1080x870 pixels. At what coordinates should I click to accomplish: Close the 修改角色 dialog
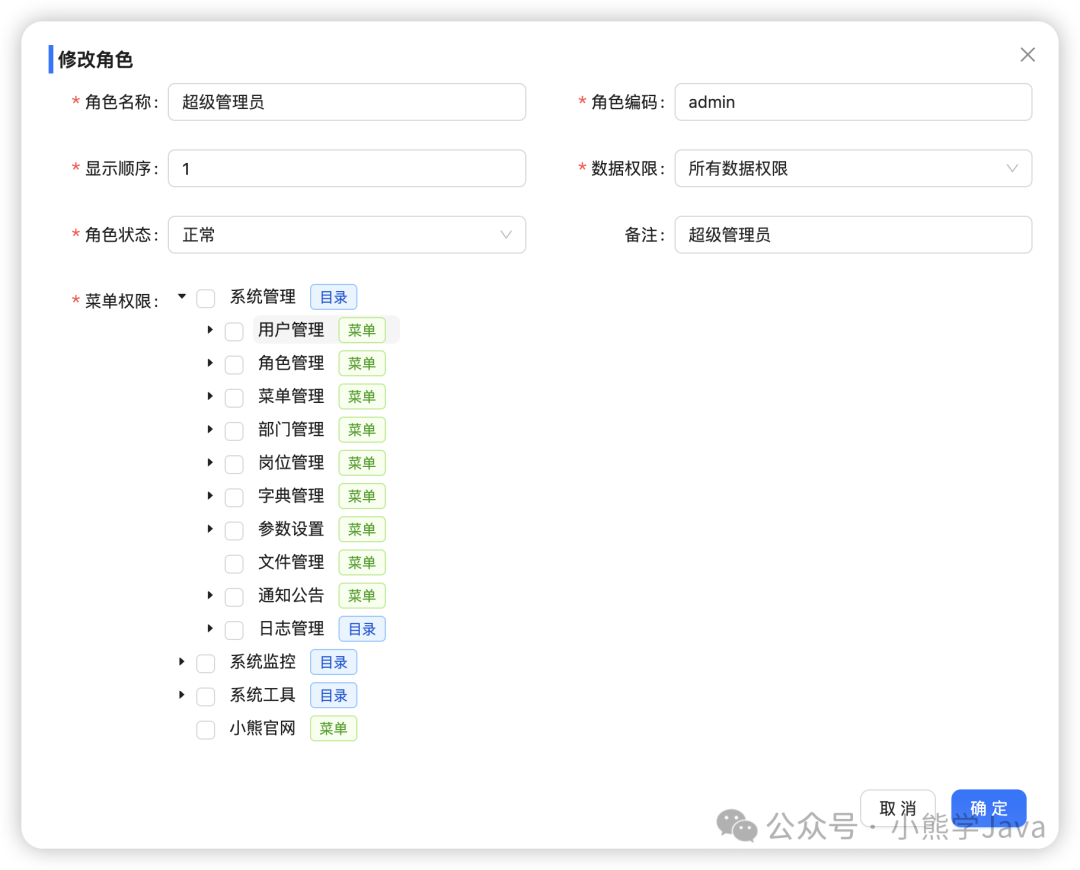(x=1027, y=54)
